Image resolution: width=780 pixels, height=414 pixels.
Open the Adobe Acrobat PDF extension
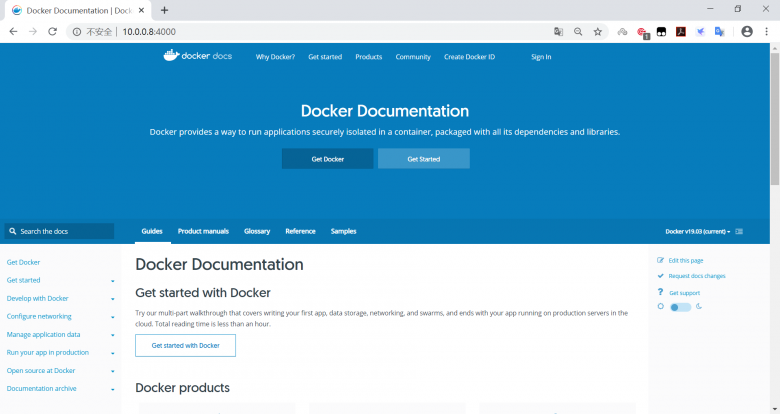tap(681, 32)
